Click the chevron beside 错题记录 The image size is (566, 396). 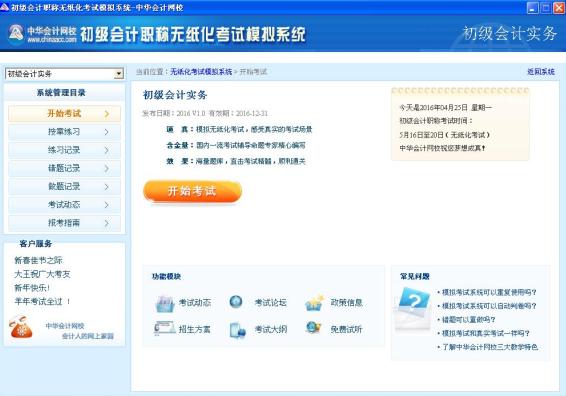(106, 168)
